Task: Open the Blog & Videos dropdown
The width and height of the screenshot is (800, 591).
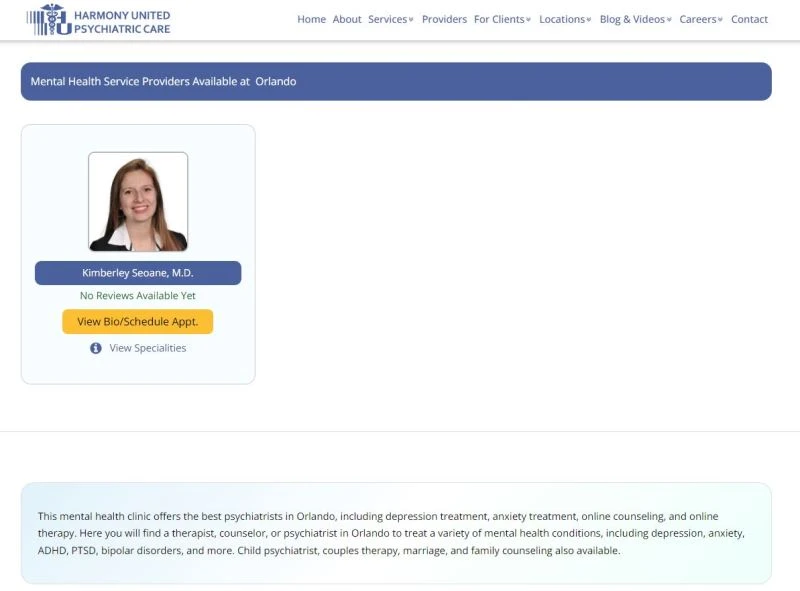Action: (635, 19)
